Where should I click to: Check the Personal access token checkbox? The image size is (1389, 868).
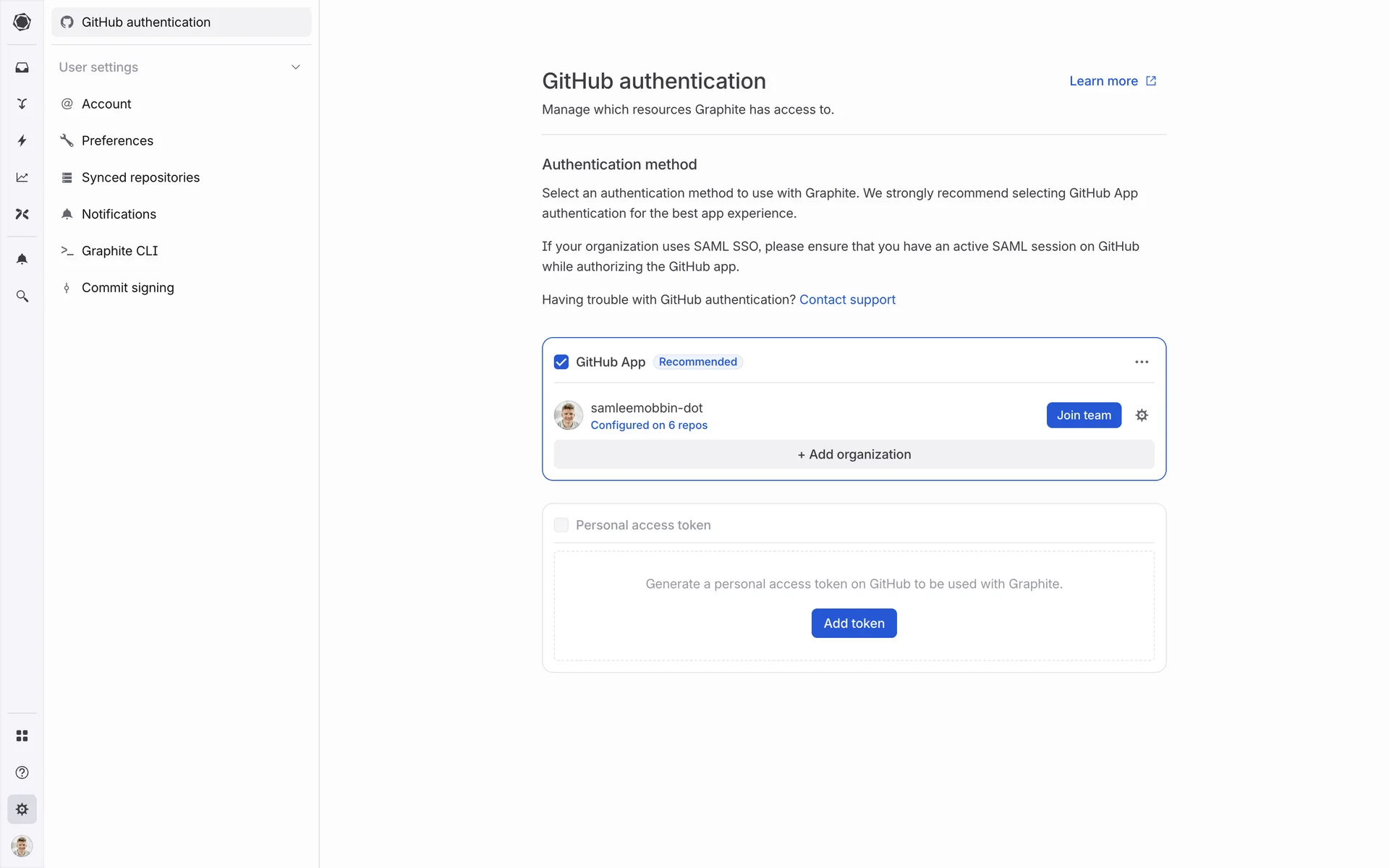coord(561,525)
